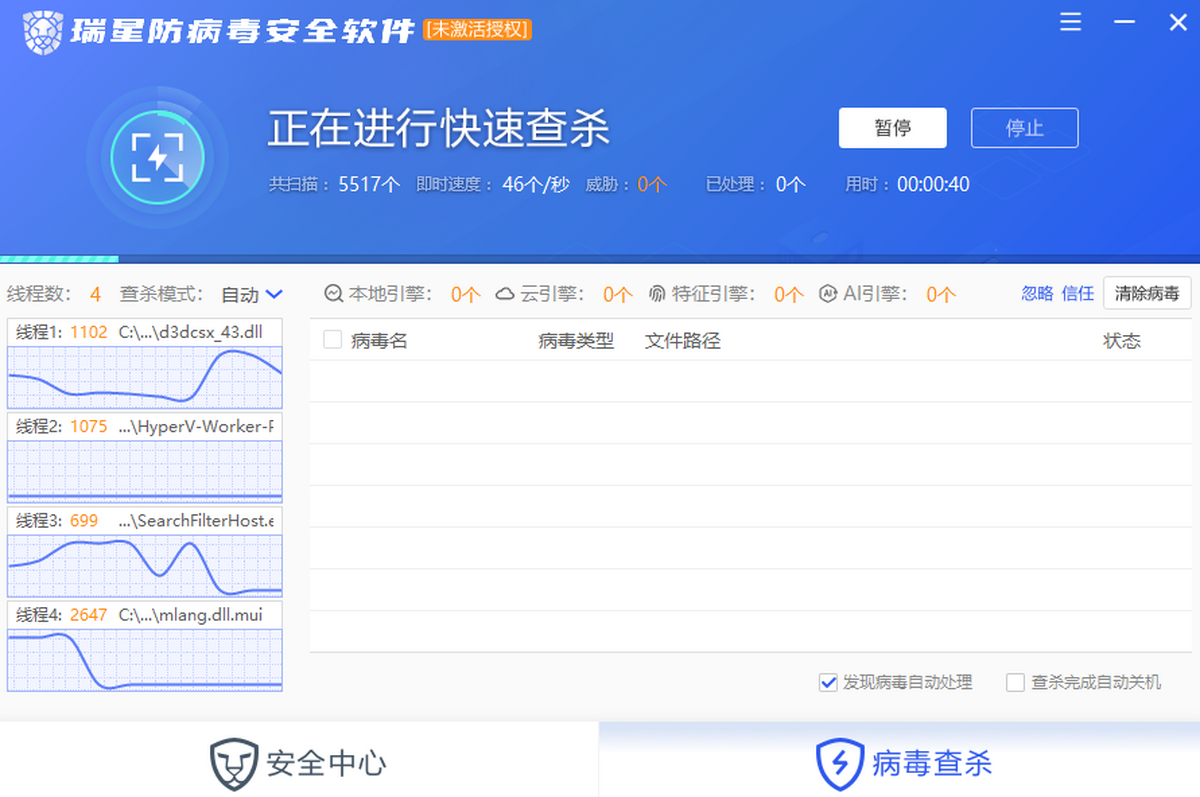
Task: Stop the scan with 停止 button
Action: (x=1025, y=128)
